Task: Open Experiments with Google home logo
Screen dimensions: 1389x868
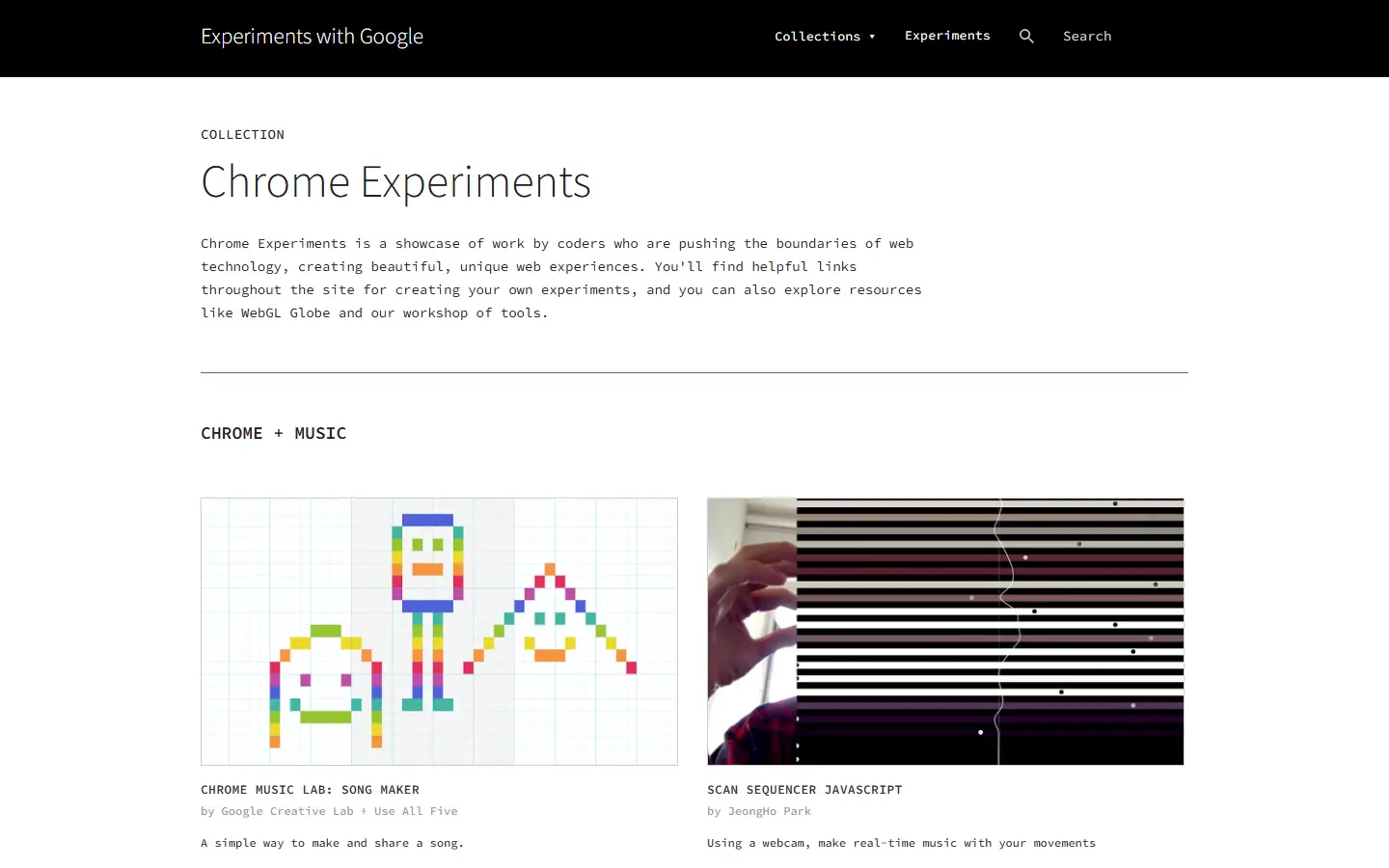Action: pos(312,37)
